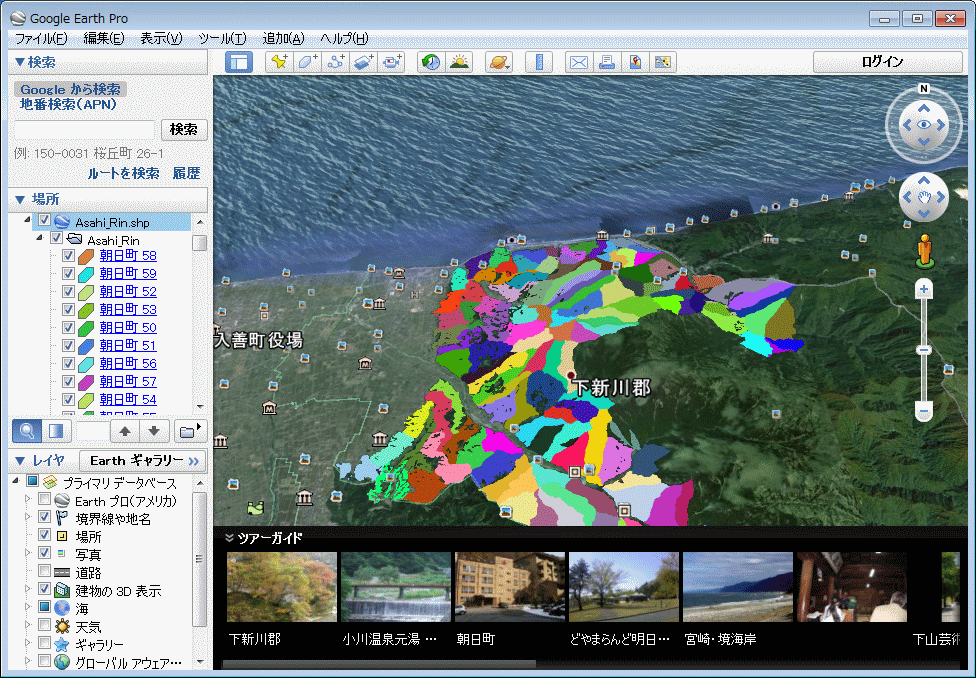Open the Ruler measurement tool
The image size is (976, 678).
(x=539, y=62)
